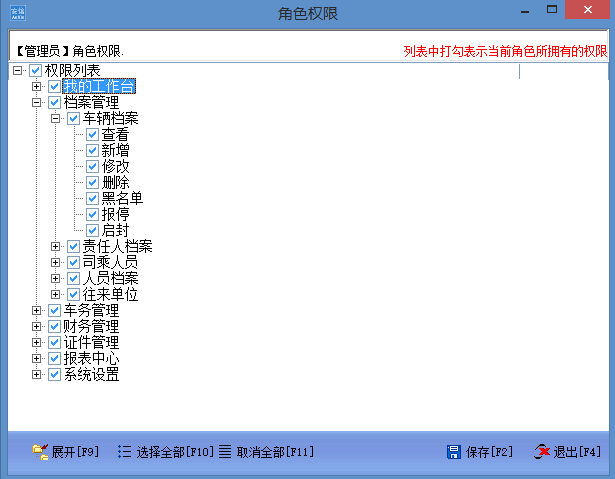Uncheck the 新增 permission checkbox
Screen dimensions: 615x479
coord(93,150)
